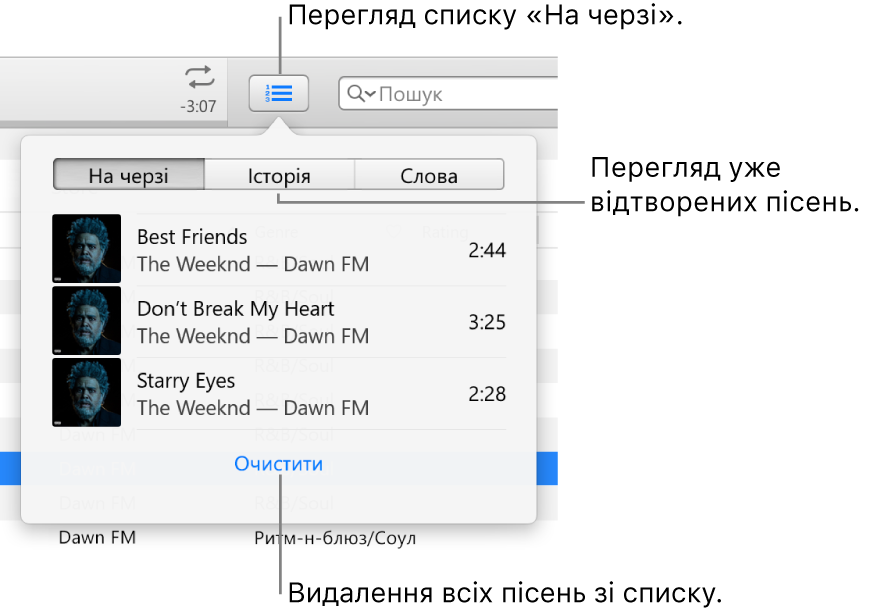Keep На черзі view selected
The width and height of the screenshot is (870, 614).
[127, 174]
